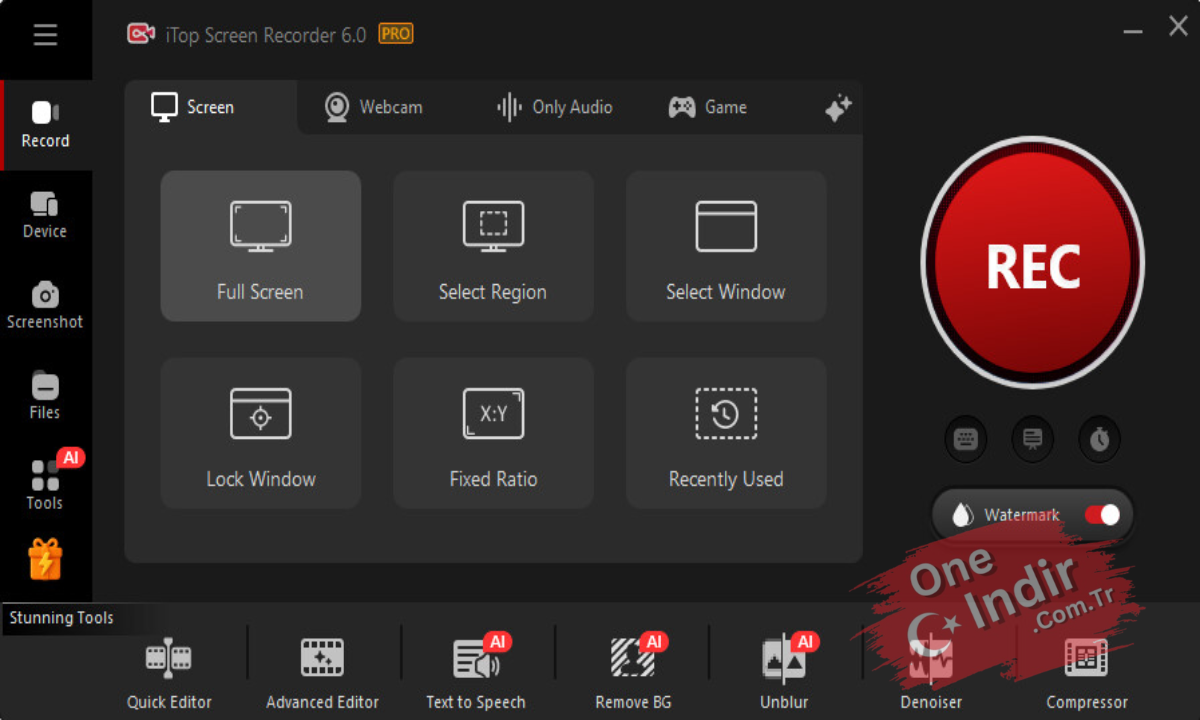Choose Select Region recording mode
1200x720 pixels.
coord(493,246)
